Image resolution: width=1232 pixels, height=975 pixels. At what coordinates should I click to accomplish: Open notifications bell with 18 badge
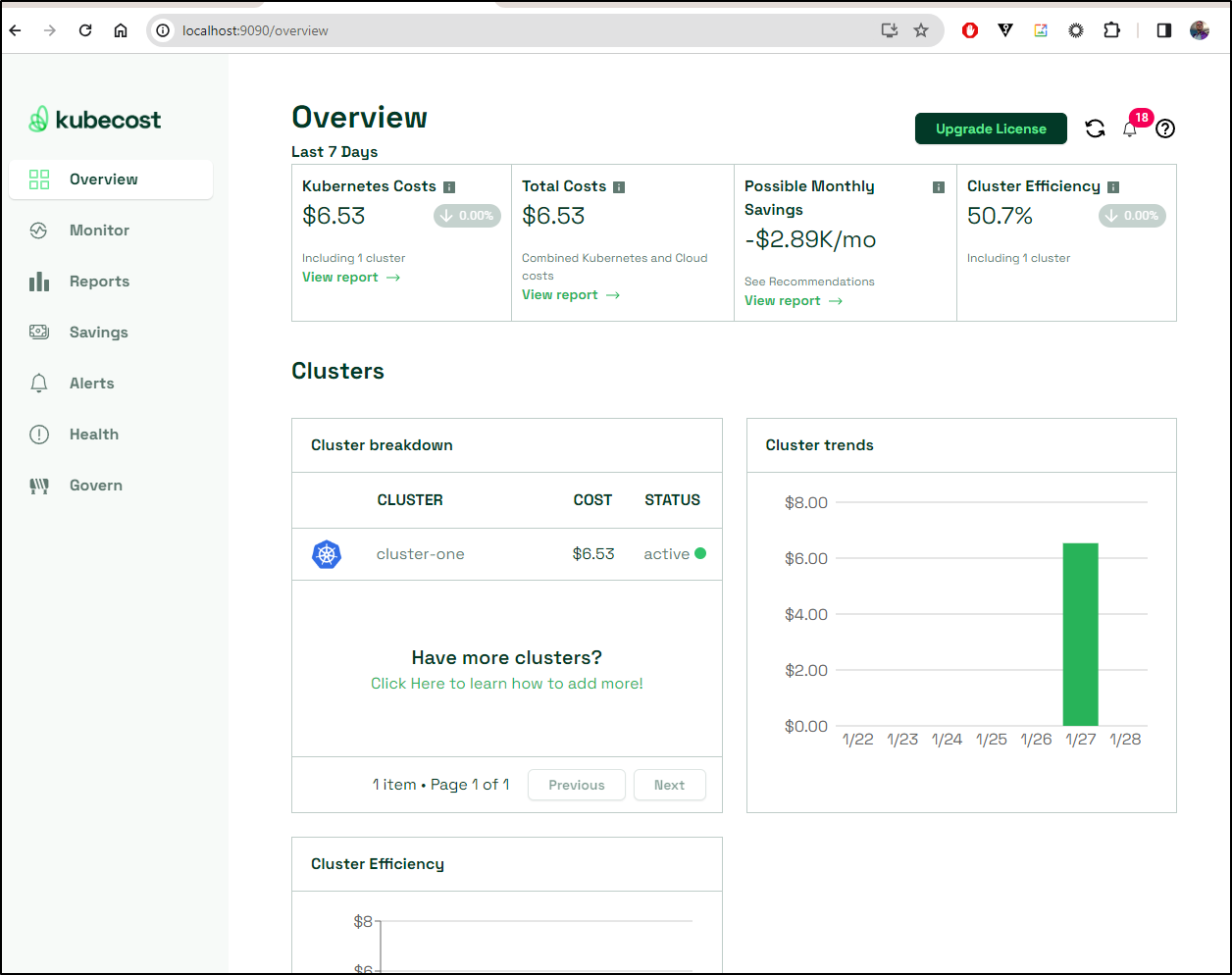(x=1131, y=127)
